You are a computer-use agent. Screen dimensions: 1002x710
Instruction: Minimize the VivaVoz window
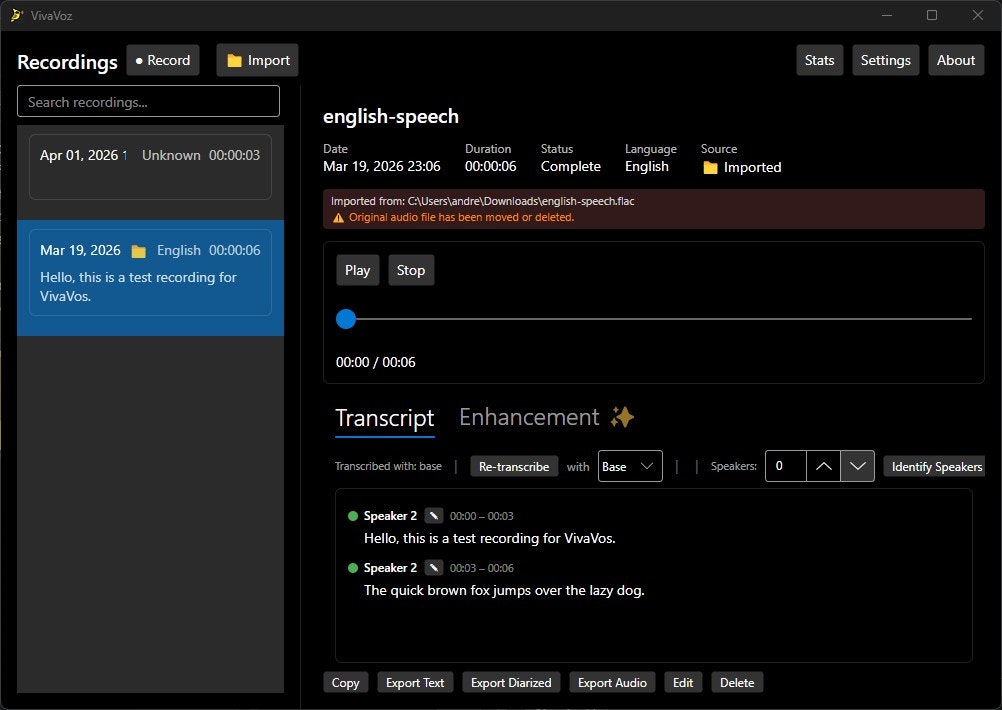click(x=886, y=15)
